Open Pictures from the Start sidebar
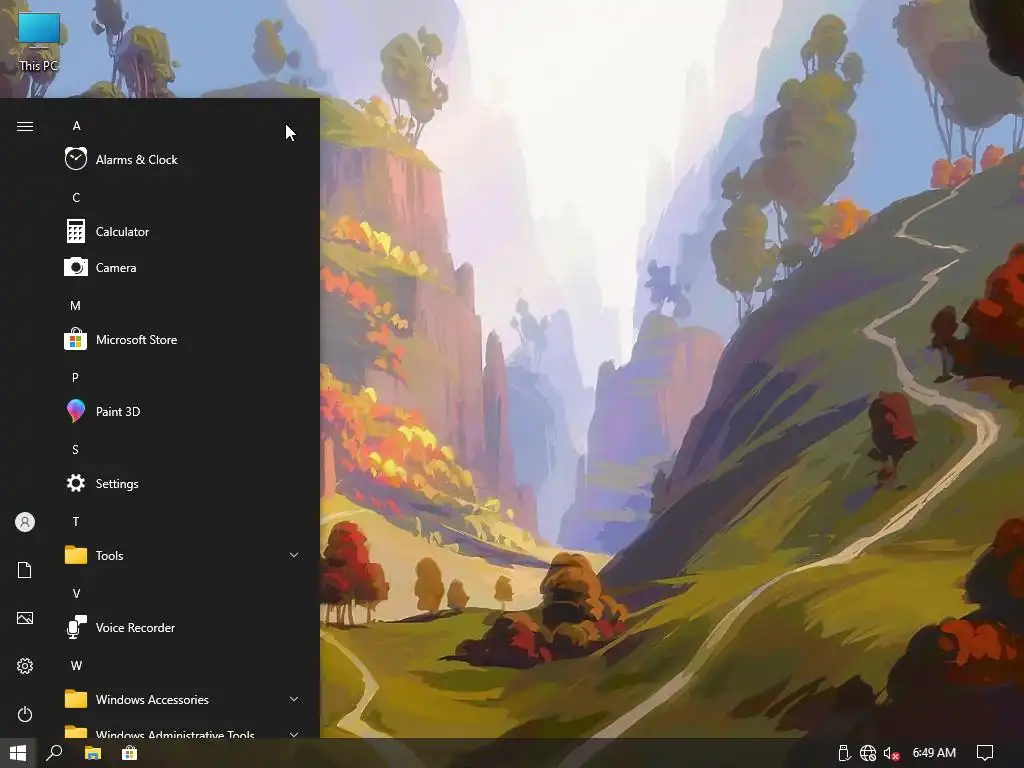This screenshot has width=1024, height=768. pyautogui.click(x=25, y=618)
